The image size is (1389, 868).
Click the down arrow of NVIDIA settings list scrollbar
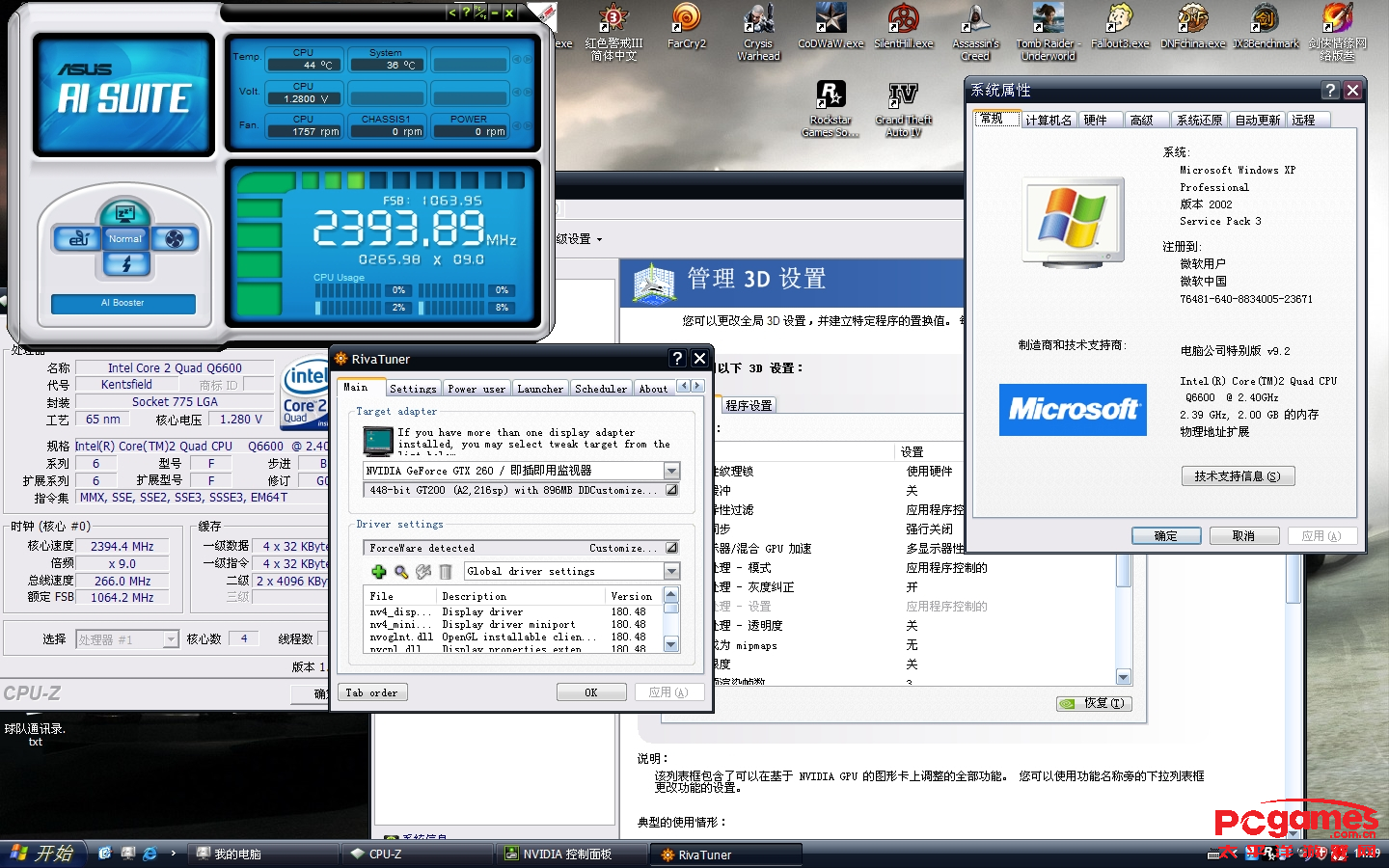pos(1123,677)
